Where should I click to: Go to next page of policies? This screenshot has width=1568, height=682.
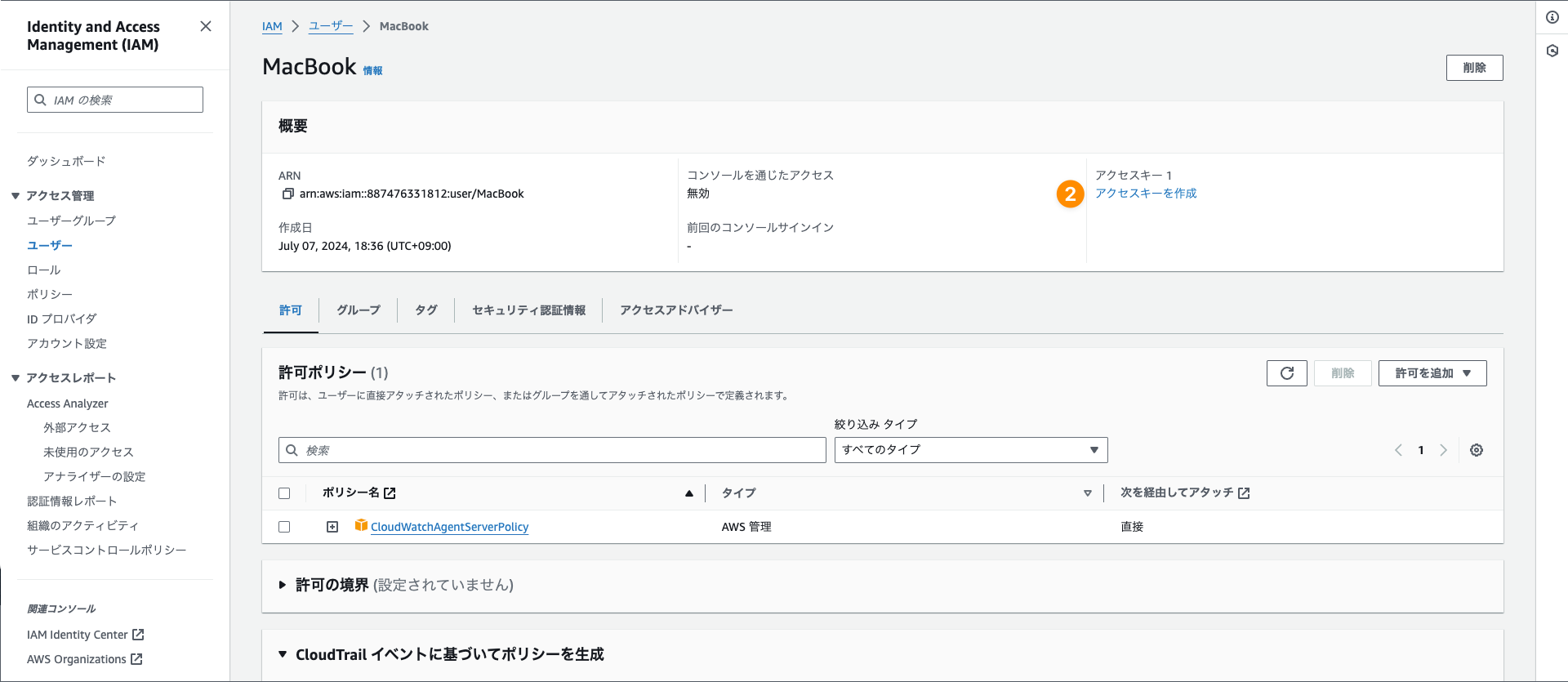tap(1444, 450)
